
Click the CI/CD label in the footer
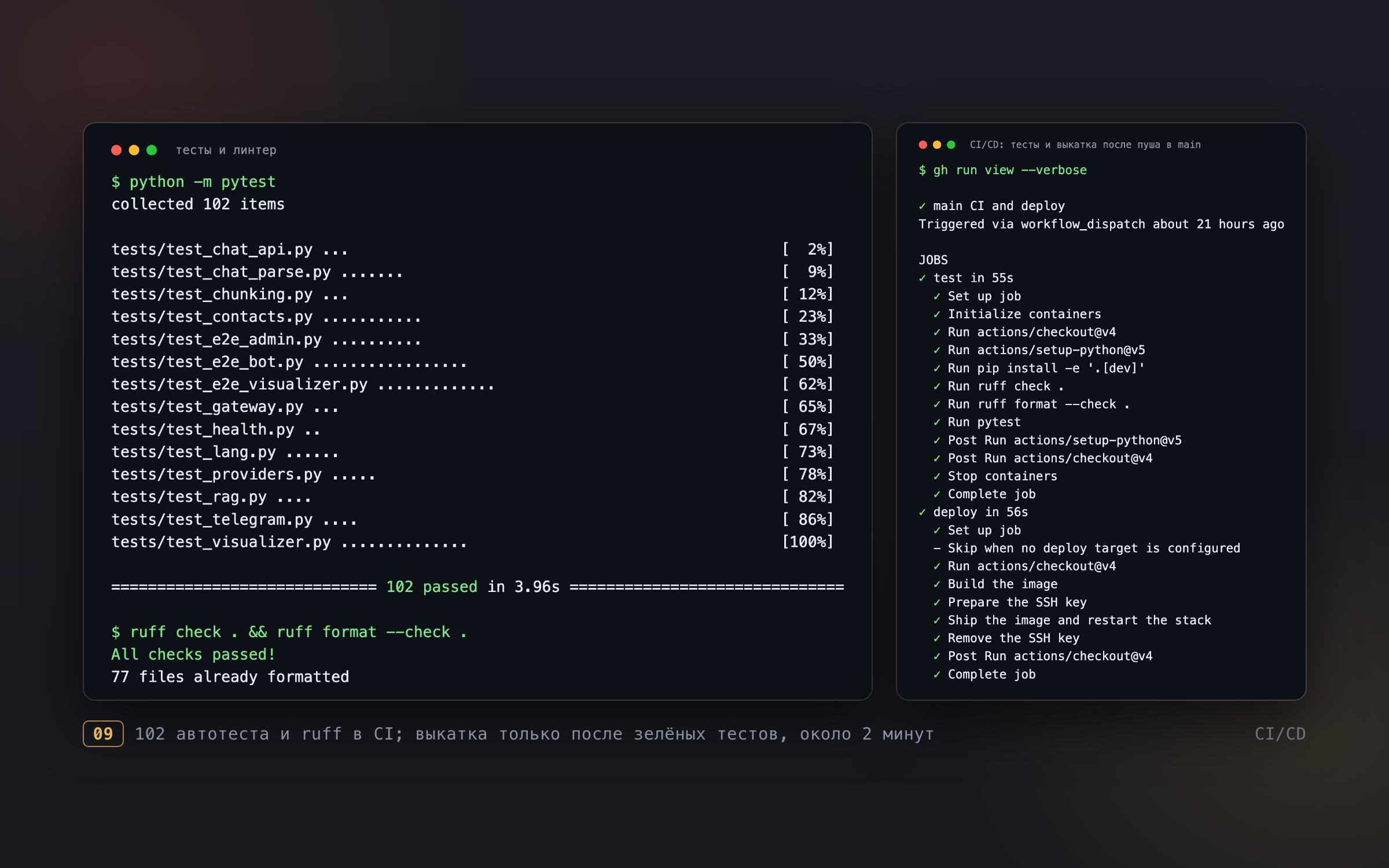1280,734
